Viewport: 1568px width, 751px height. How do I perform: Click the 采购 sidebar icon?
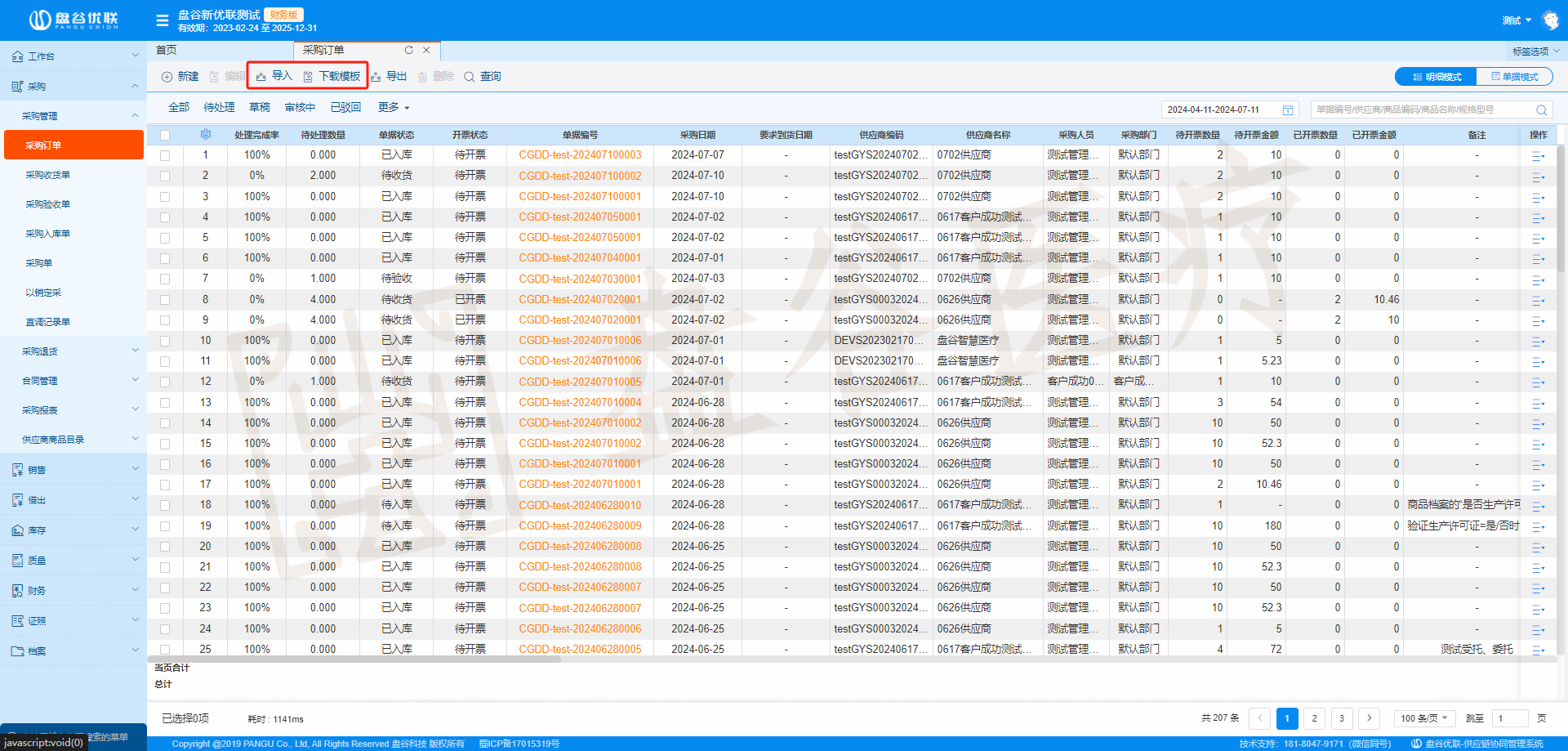(x=17, y=86)
